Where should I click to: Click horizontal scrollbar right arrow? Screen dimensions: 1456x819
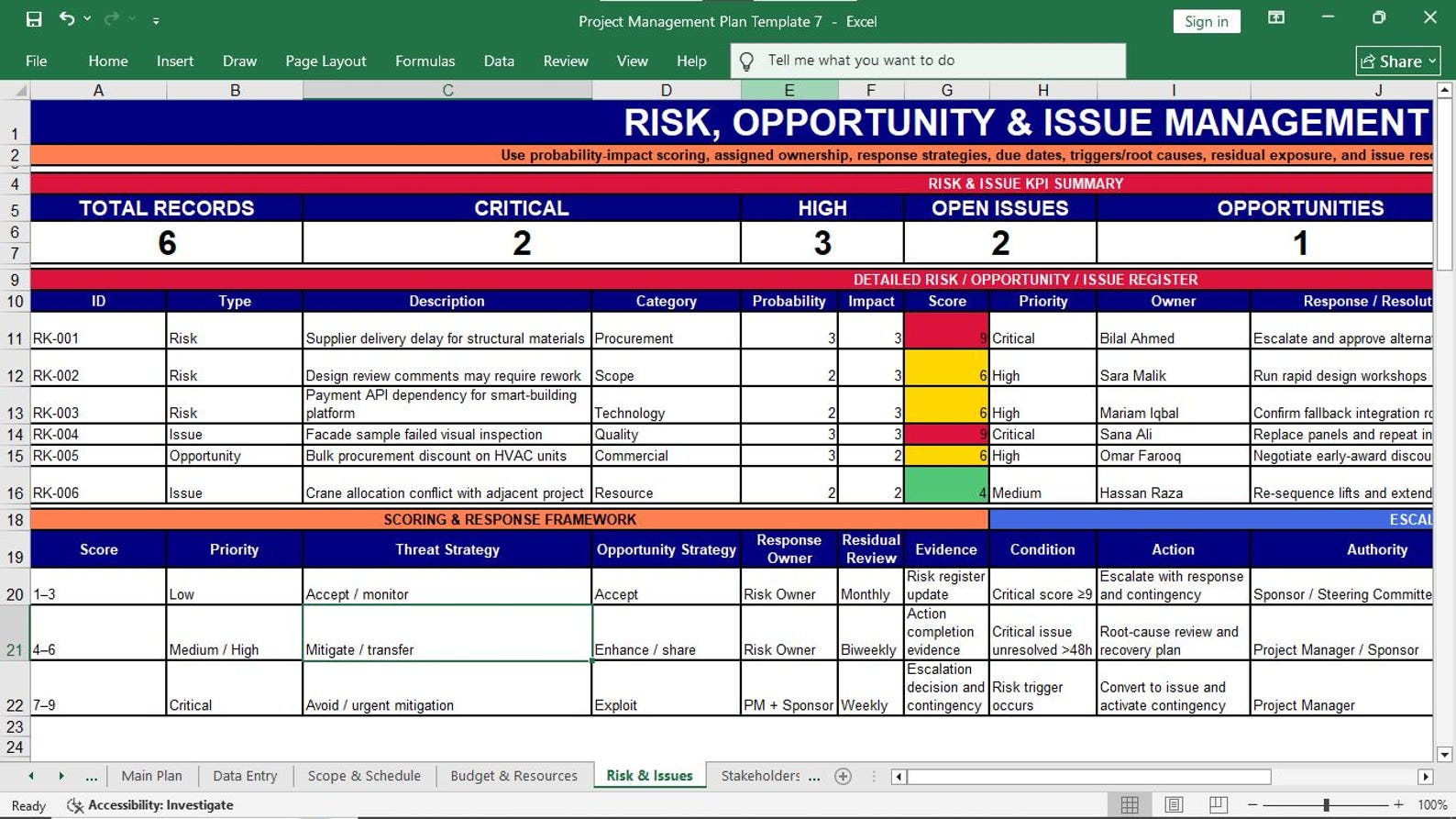(x=1425, y=777)
